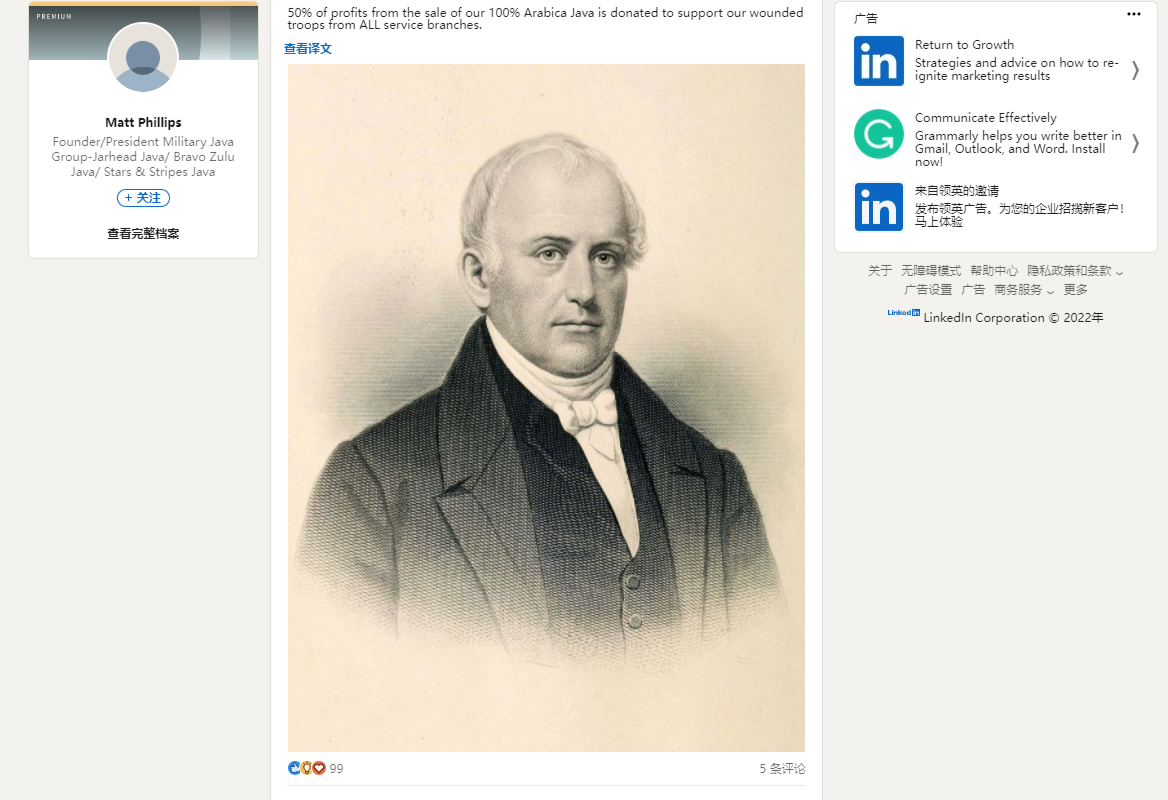
Task: View the post reaction emoji icons
Action: point(307,768)
